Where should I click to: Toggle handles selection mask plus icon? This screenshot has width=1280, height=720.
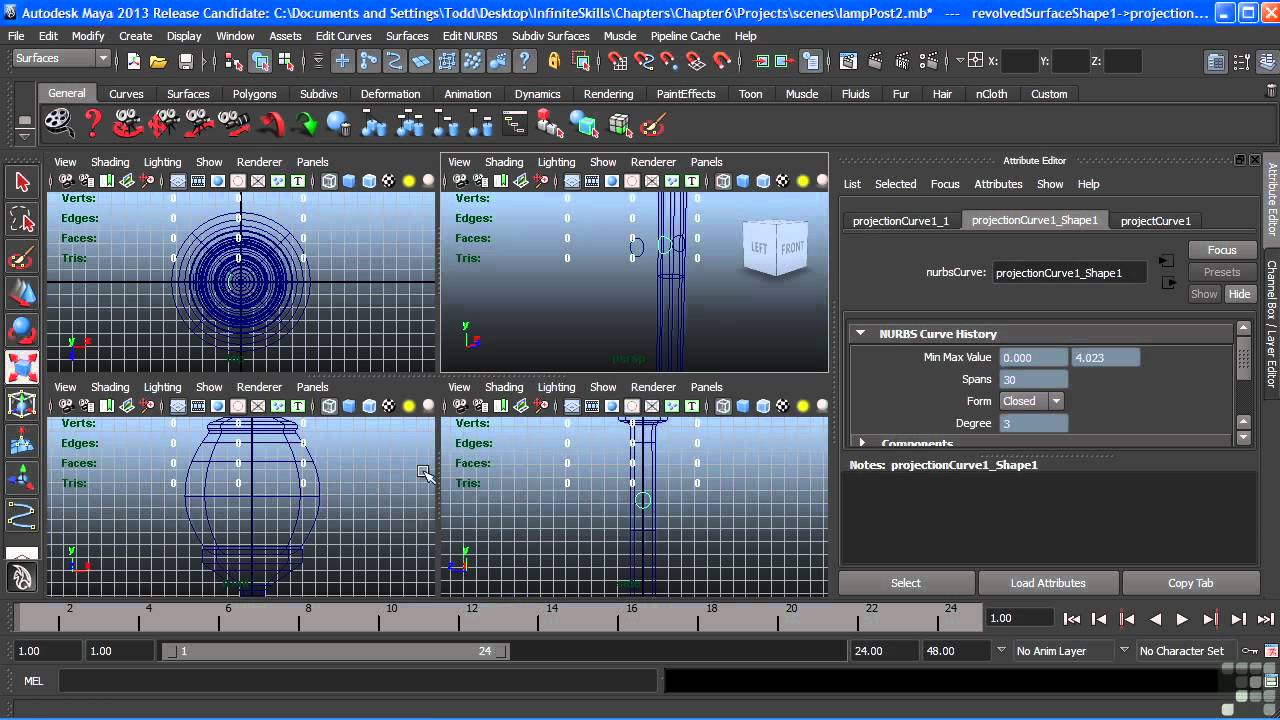point(342,61)
